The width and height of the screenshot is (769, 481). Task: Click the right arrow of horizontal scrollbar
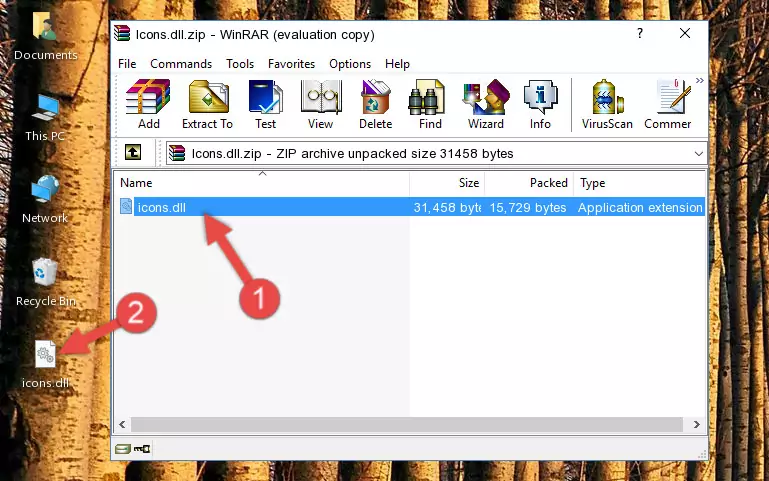pos(696,425)
